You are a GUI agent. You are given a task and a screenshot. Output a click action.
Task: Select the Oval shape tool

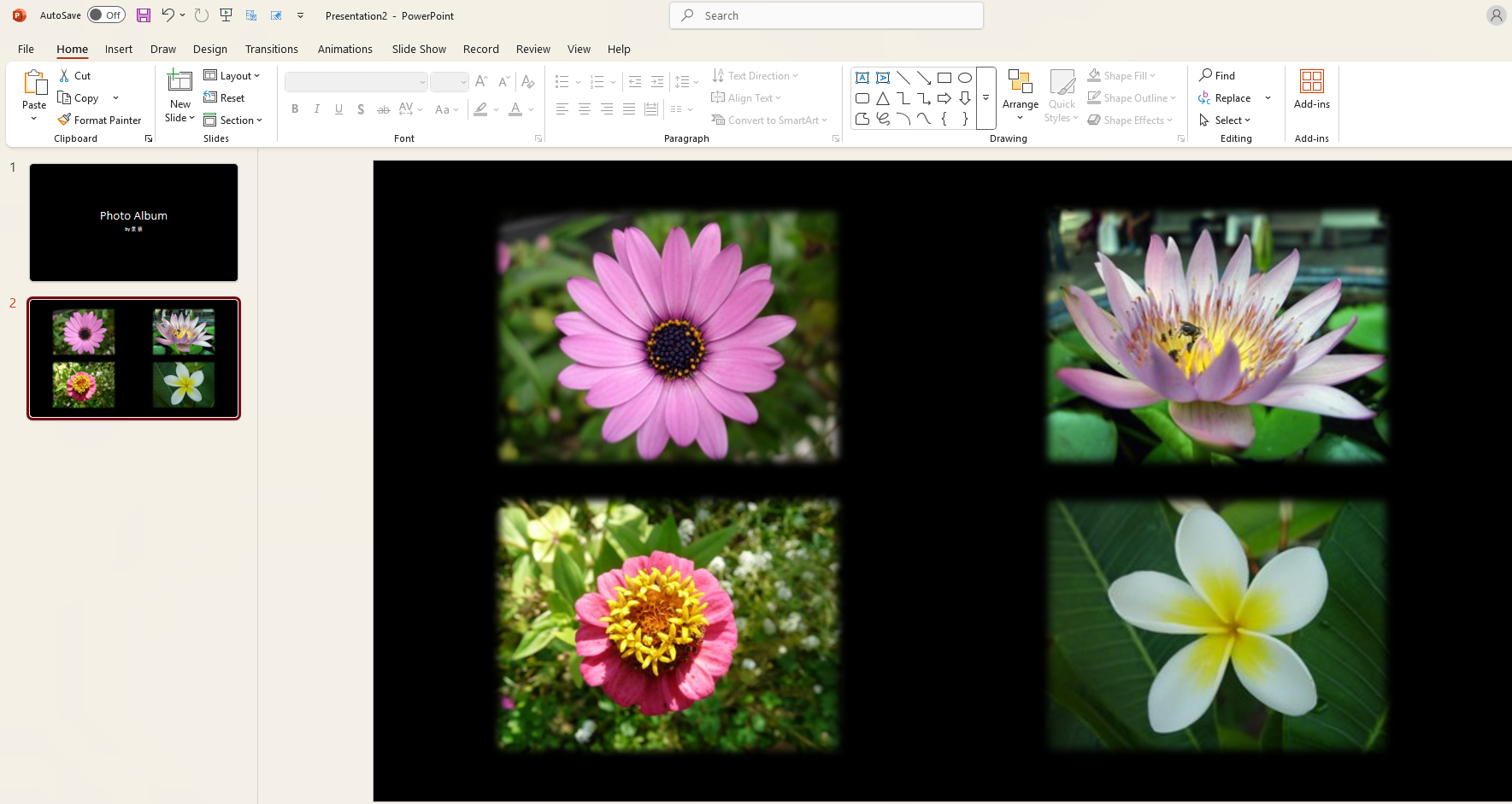pyautogui.click(x=965, y=77)
